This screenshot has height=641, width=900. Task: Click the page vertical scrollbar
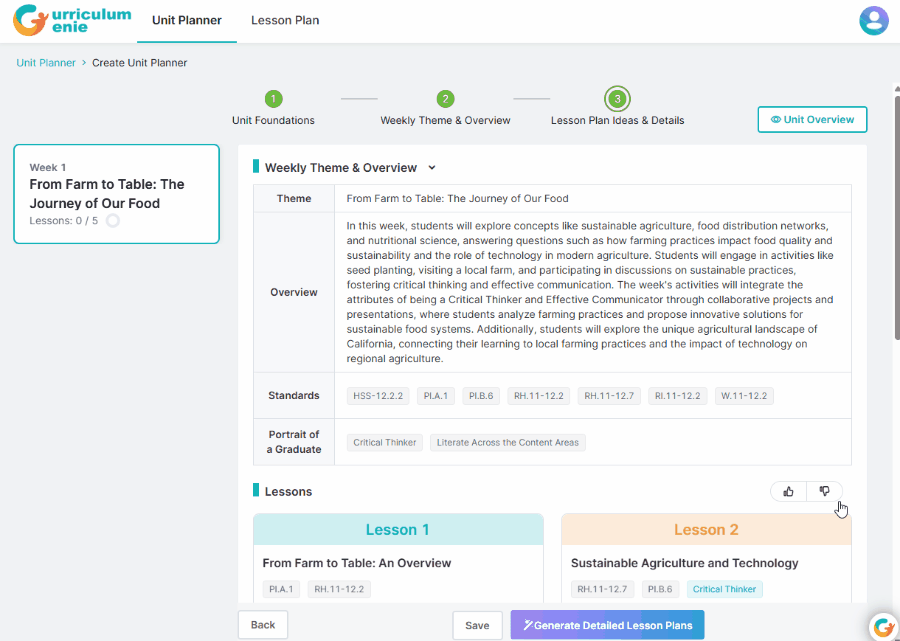click(897, 212)
